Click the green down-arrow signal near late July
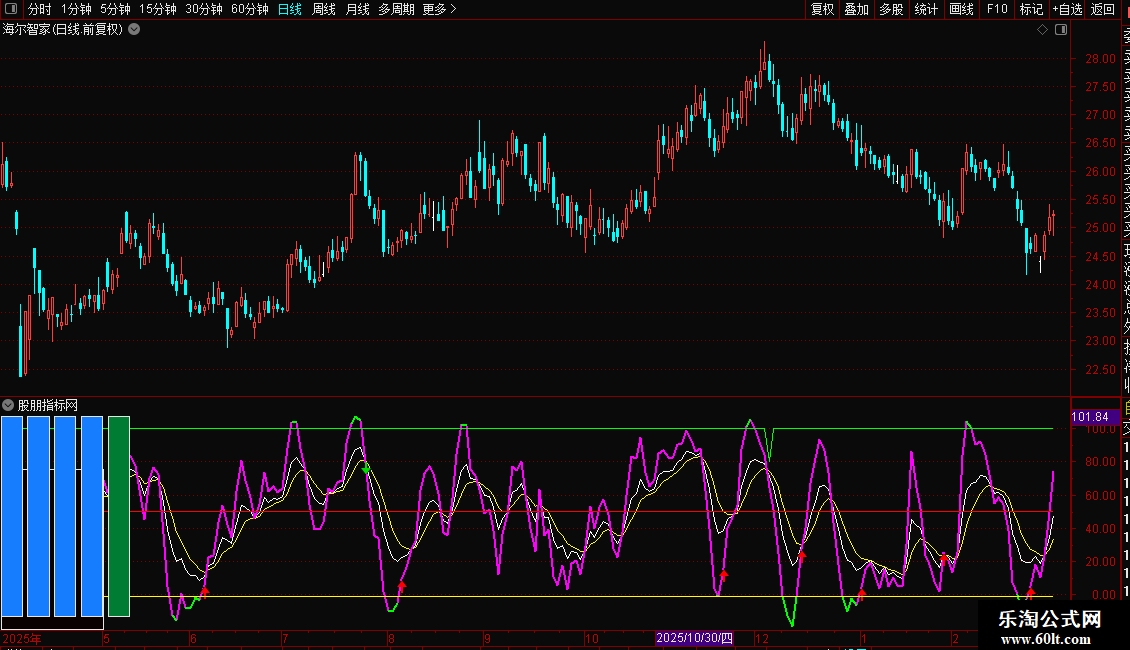Viewport: 1130px width, 650px height. coord(366,468)
